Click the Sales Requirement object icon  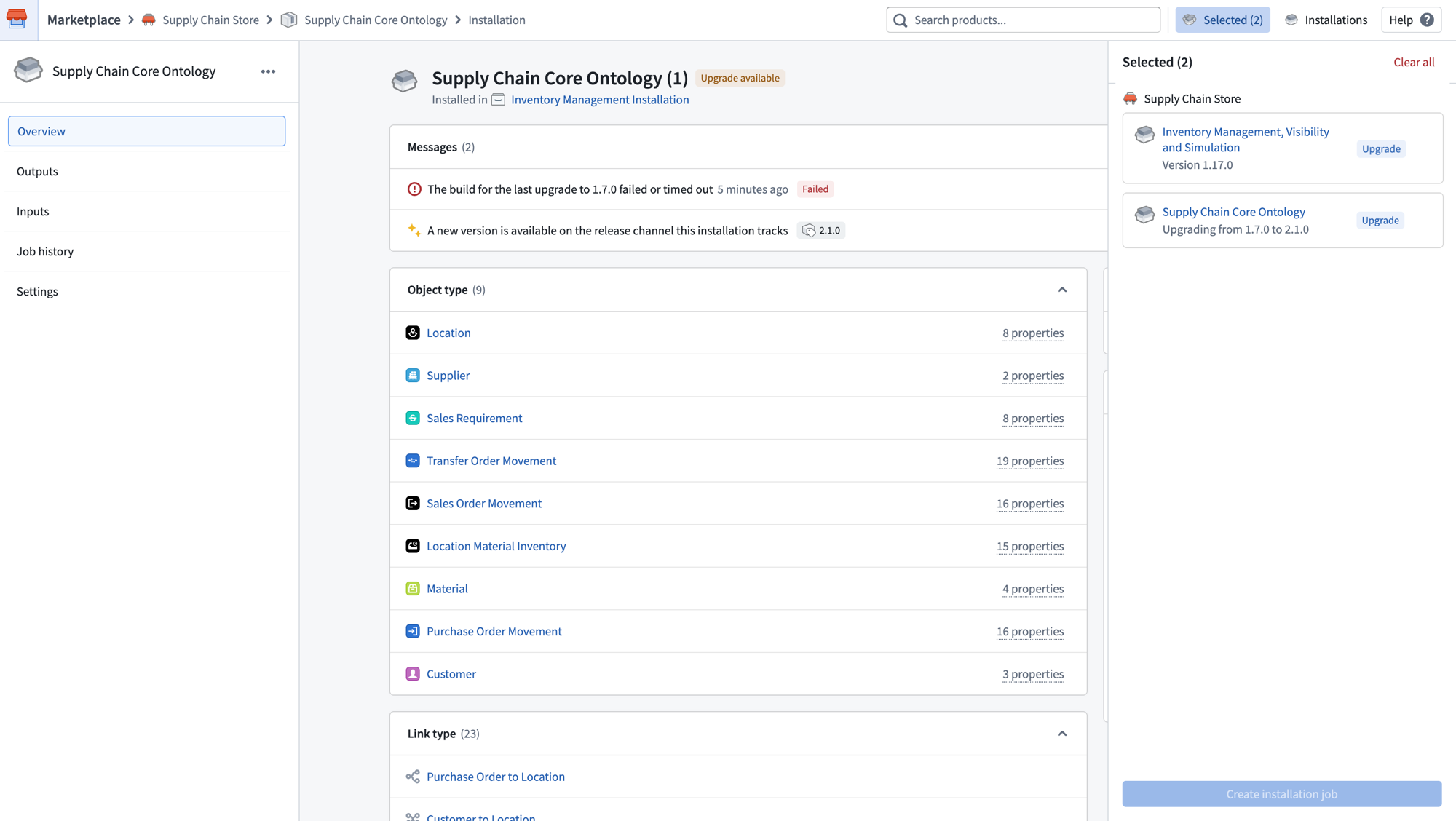pyautogui.click(x=413, y=418)
